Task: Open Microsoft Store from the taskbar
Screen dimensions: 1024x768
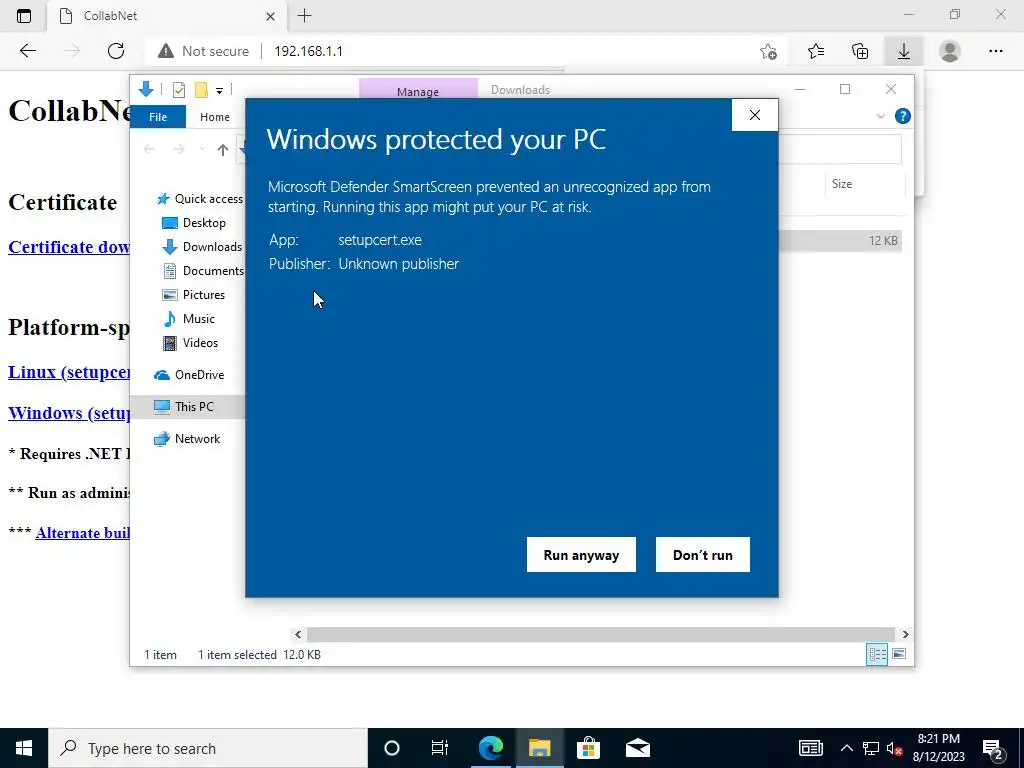Action: coord(588,748)
